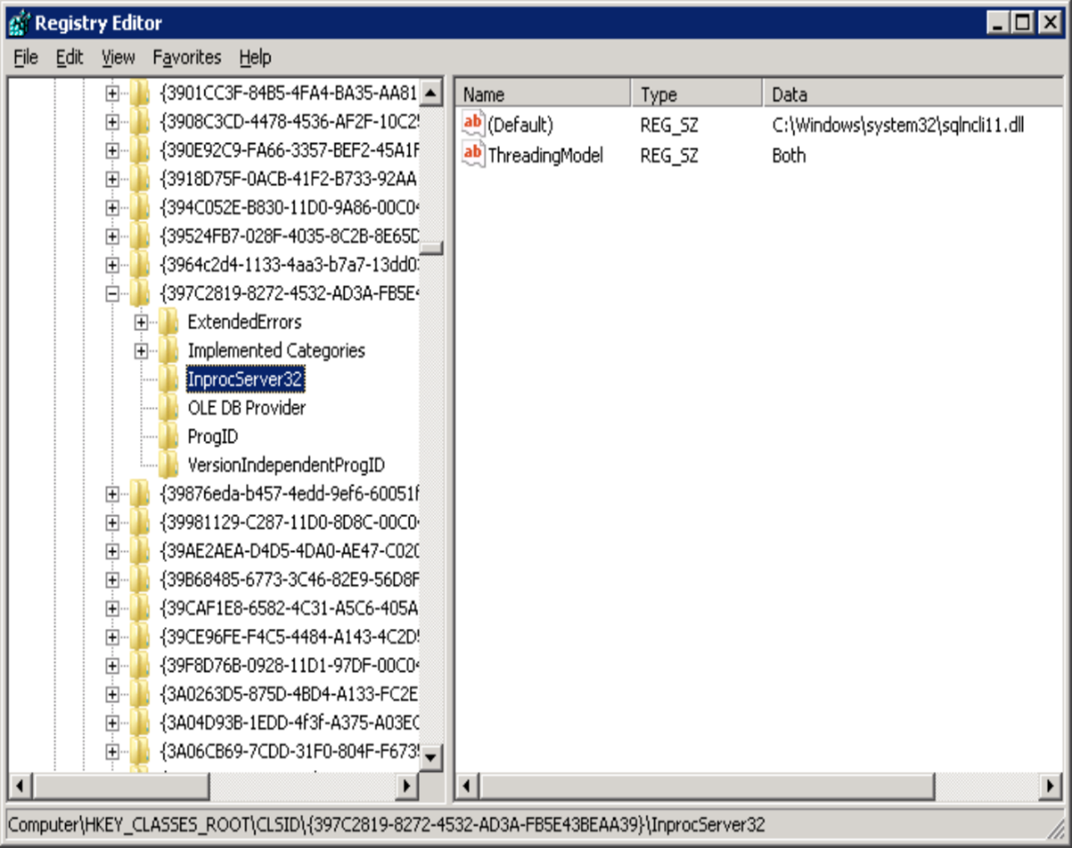
Task: Sort values by the Data column header
Action: tap(913, 94)
